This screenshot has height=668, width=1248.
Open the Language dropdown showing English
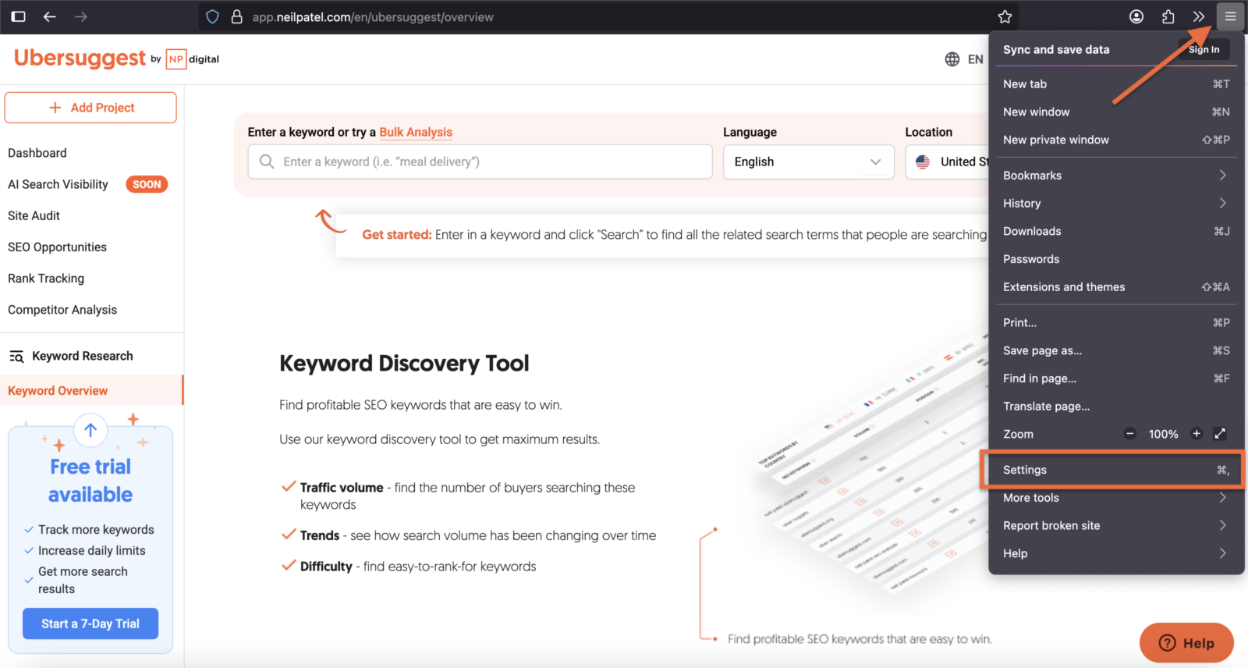(808, 162)
